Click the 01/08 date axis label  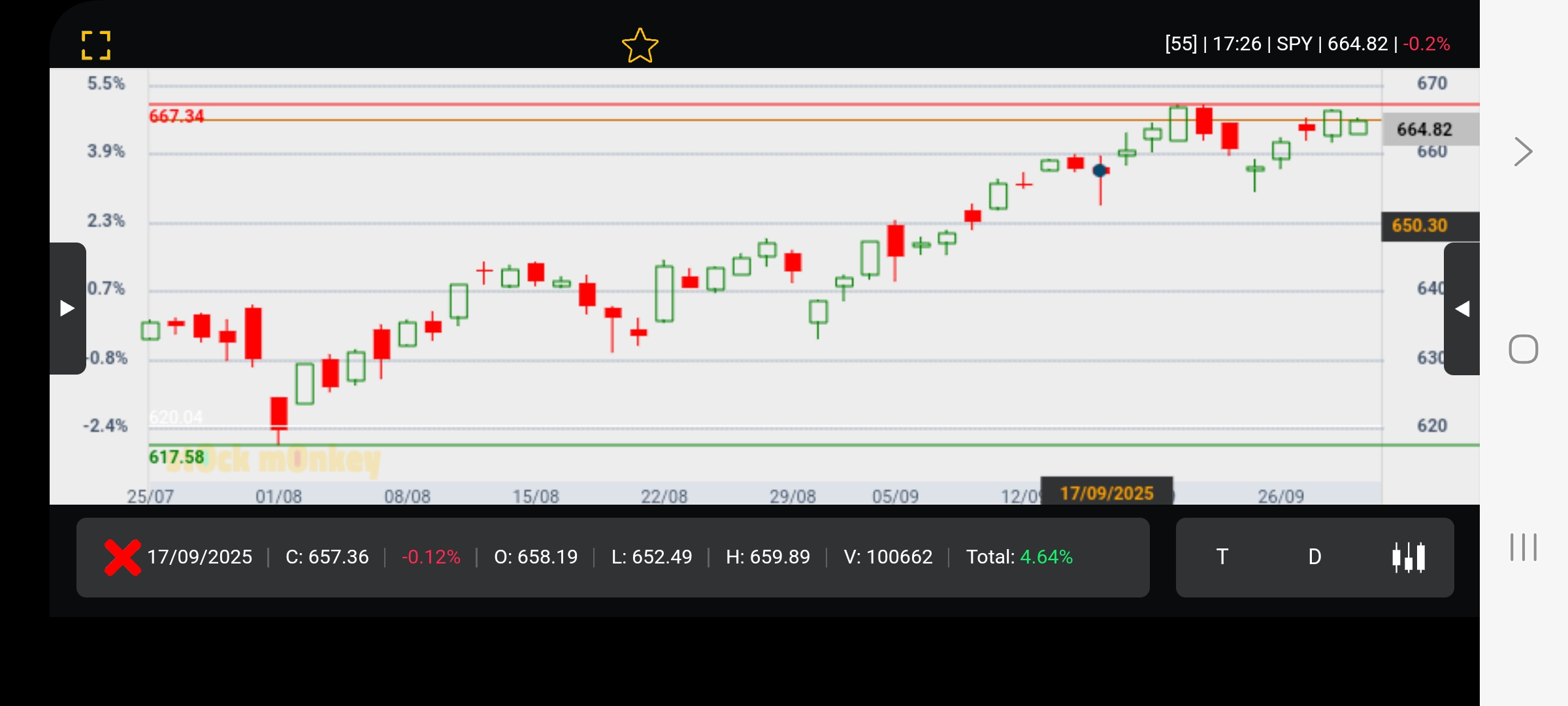tap(278, 496)
